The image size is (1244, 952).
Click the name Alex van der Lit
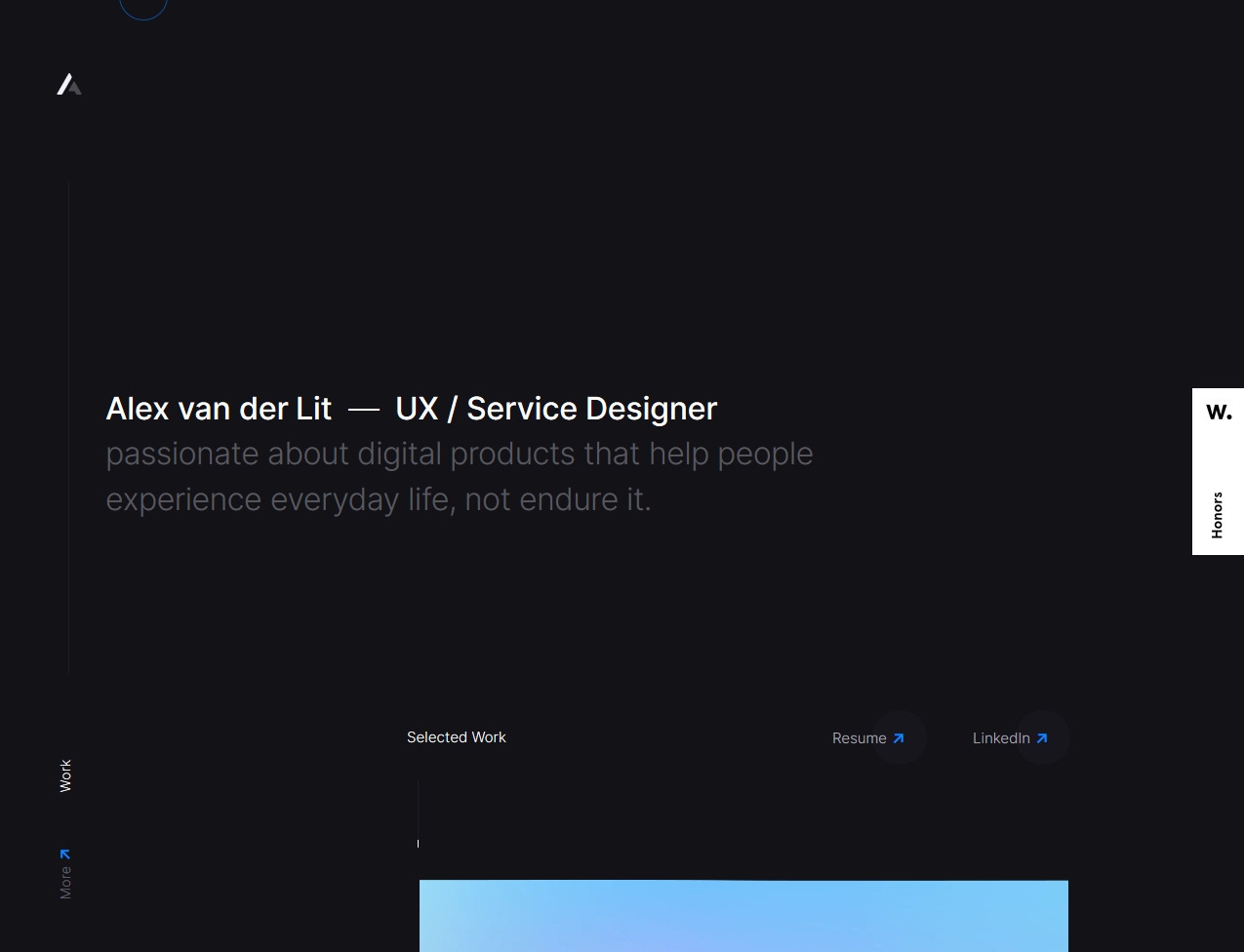click(x=219, y=409)
